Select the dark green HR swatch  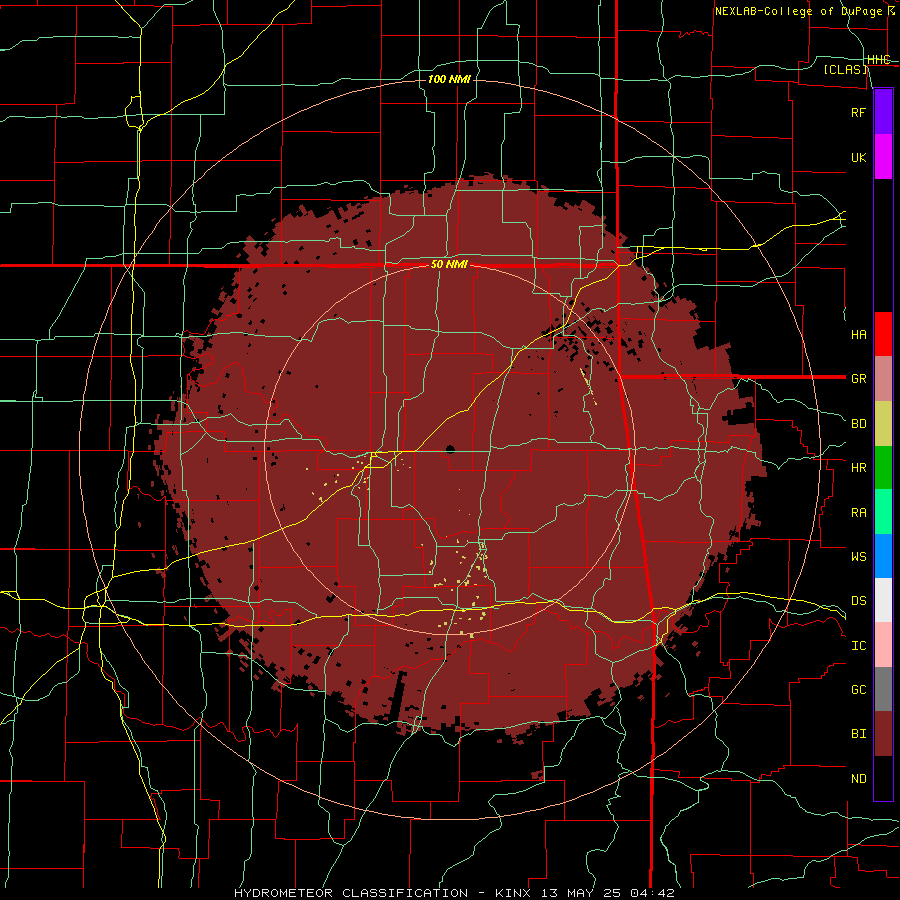click(883, 468)
